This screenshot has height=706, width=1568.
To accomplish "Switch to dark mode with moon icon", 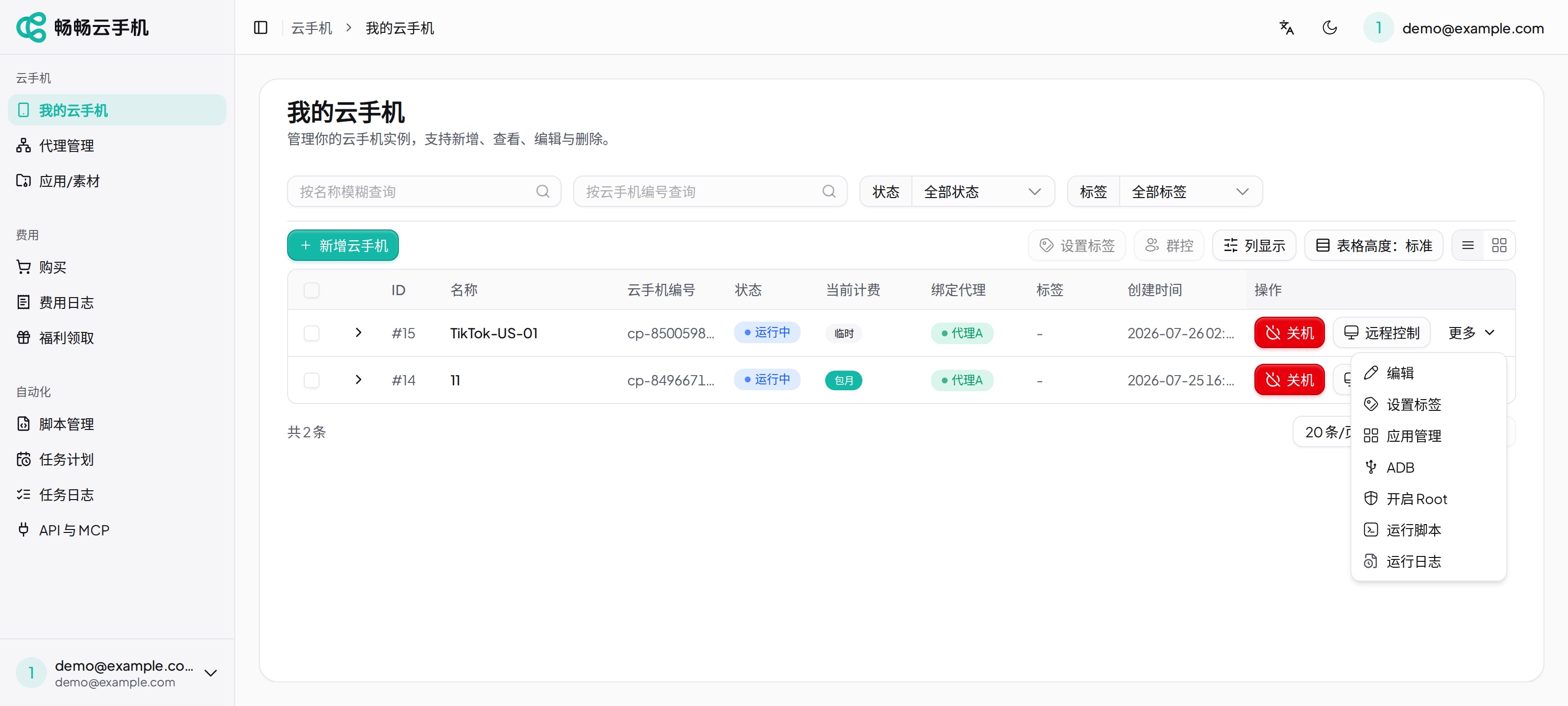I will coord(1329,28).
